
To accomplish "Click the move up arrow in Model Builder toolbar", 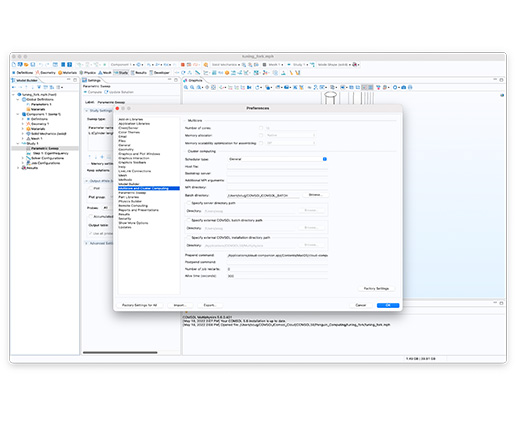I will 26,87.
